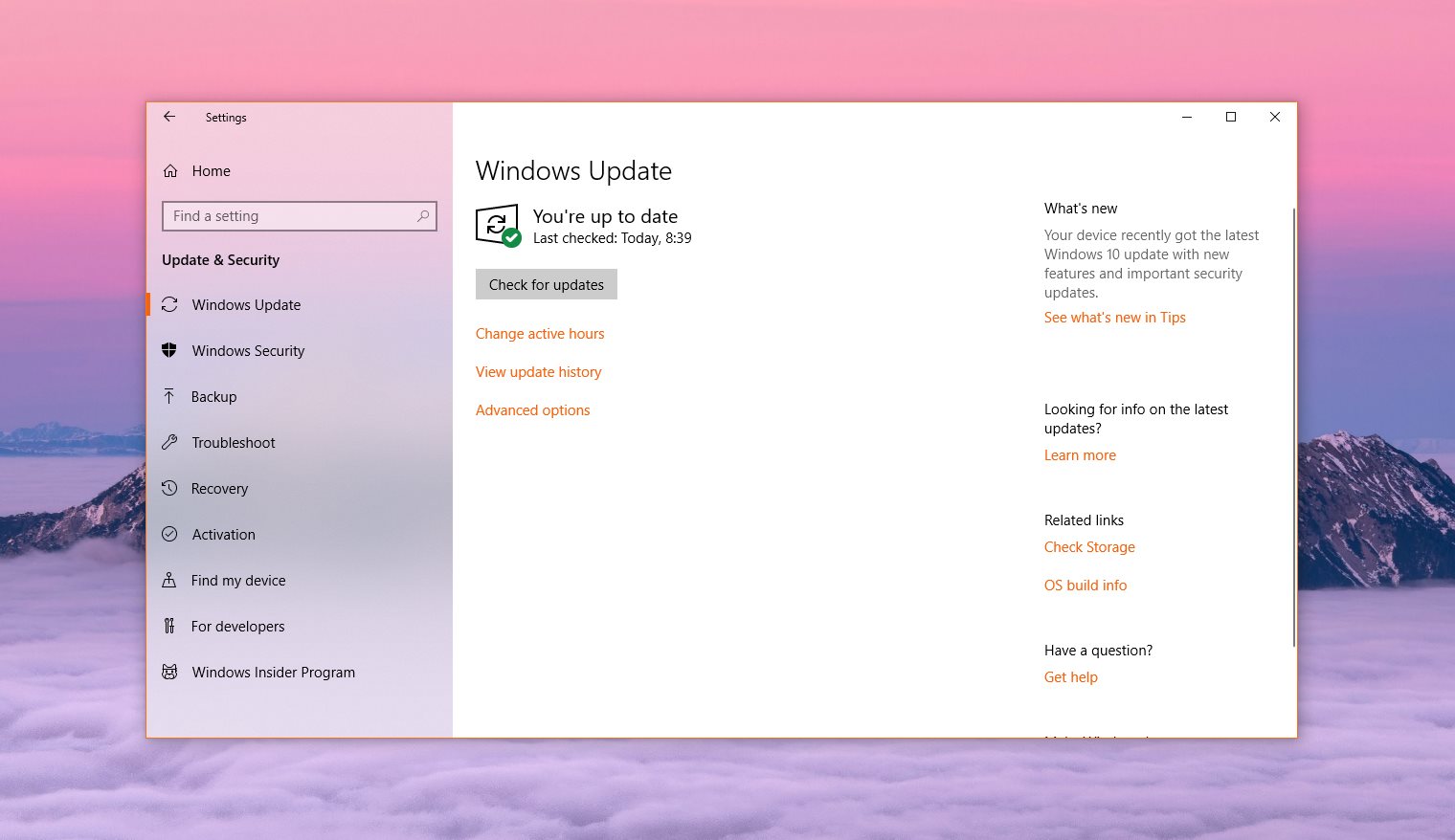Click the Learn more link

click(1080, 455)
